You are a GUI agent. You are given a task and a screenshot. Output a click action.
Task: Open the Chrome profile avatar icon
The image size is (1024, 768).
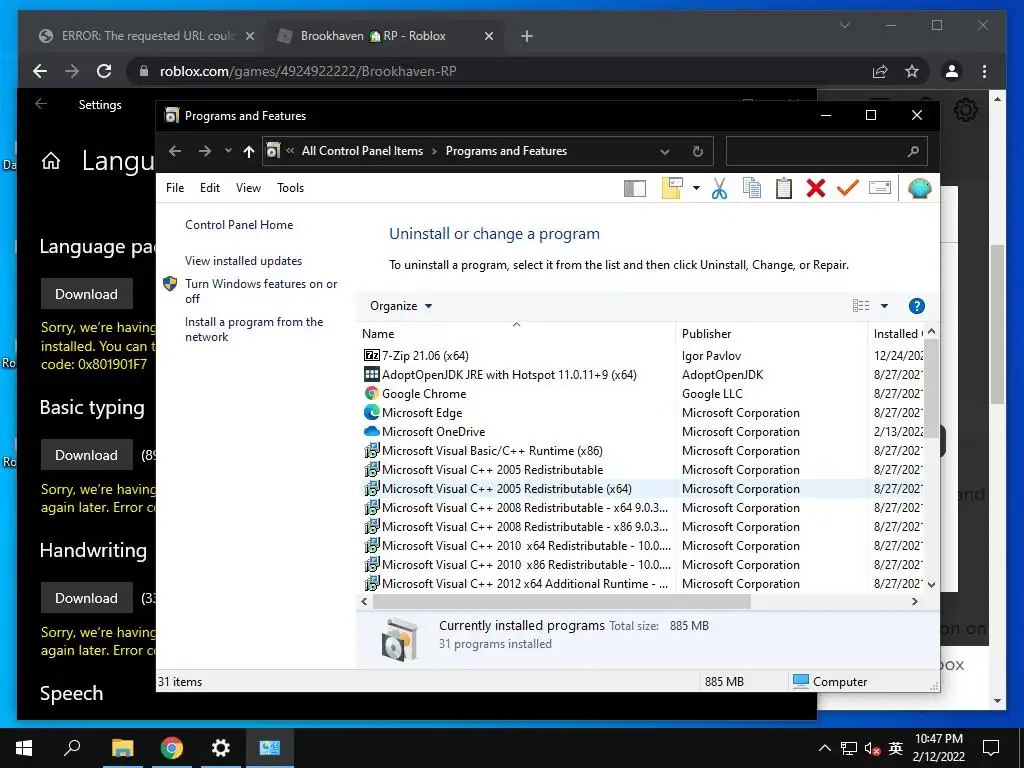pyautogui.click(x=952, y=71)
